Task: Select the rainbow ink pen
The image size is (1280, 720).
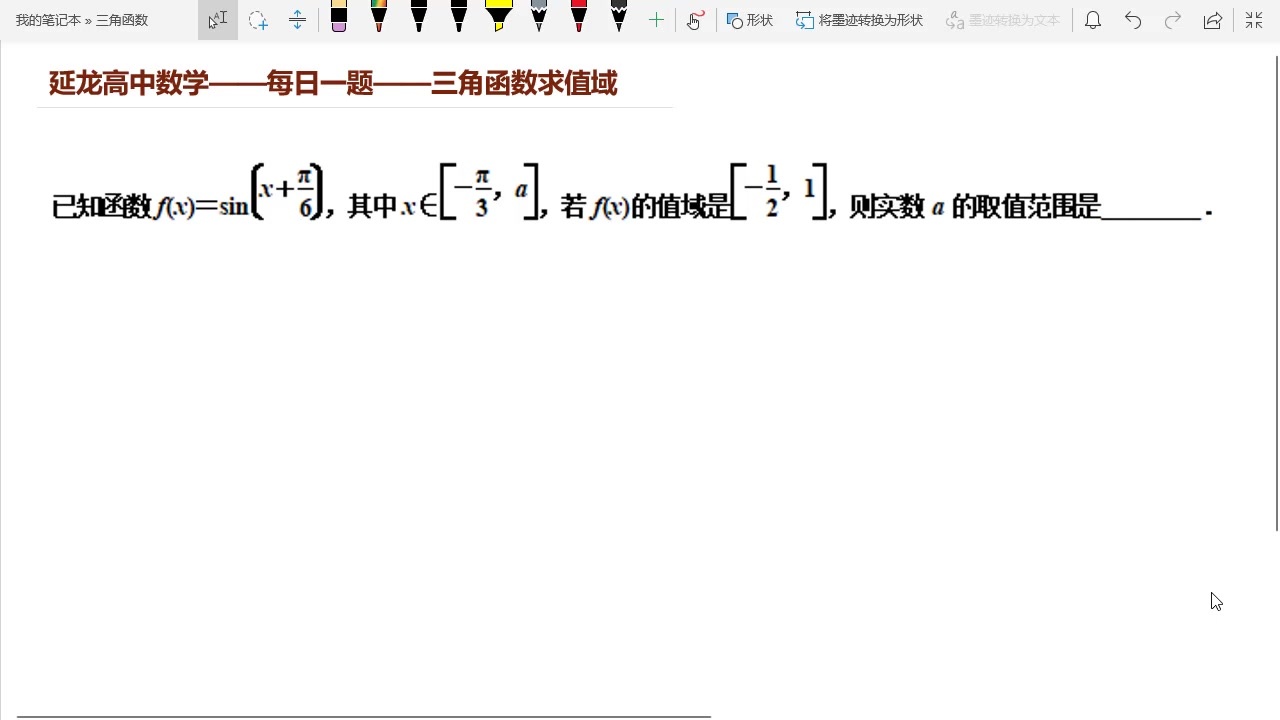Action: click(x=379, y=17)
